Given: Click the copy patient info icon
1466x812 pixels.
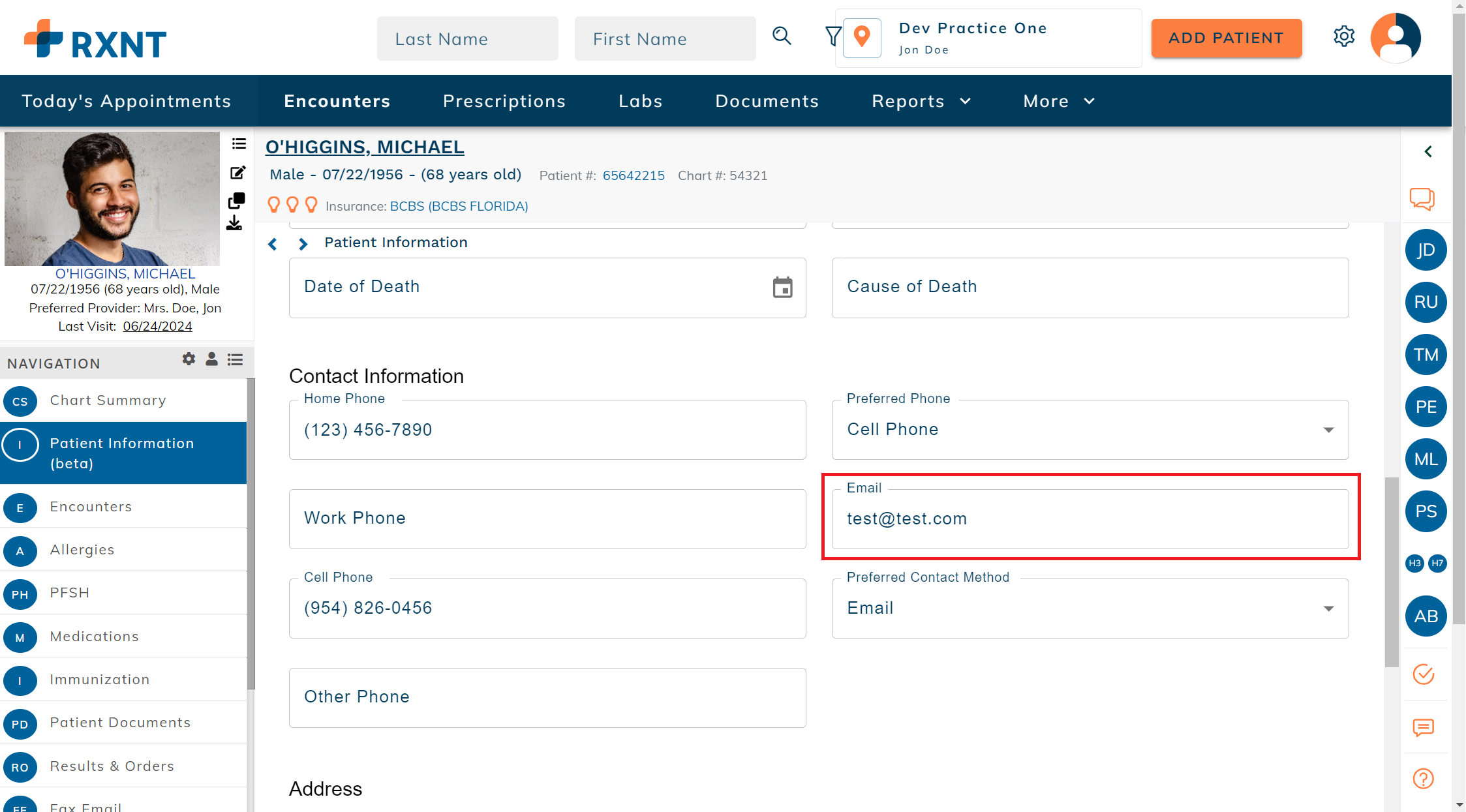Looking at the screenshot, I should (236, 200).
